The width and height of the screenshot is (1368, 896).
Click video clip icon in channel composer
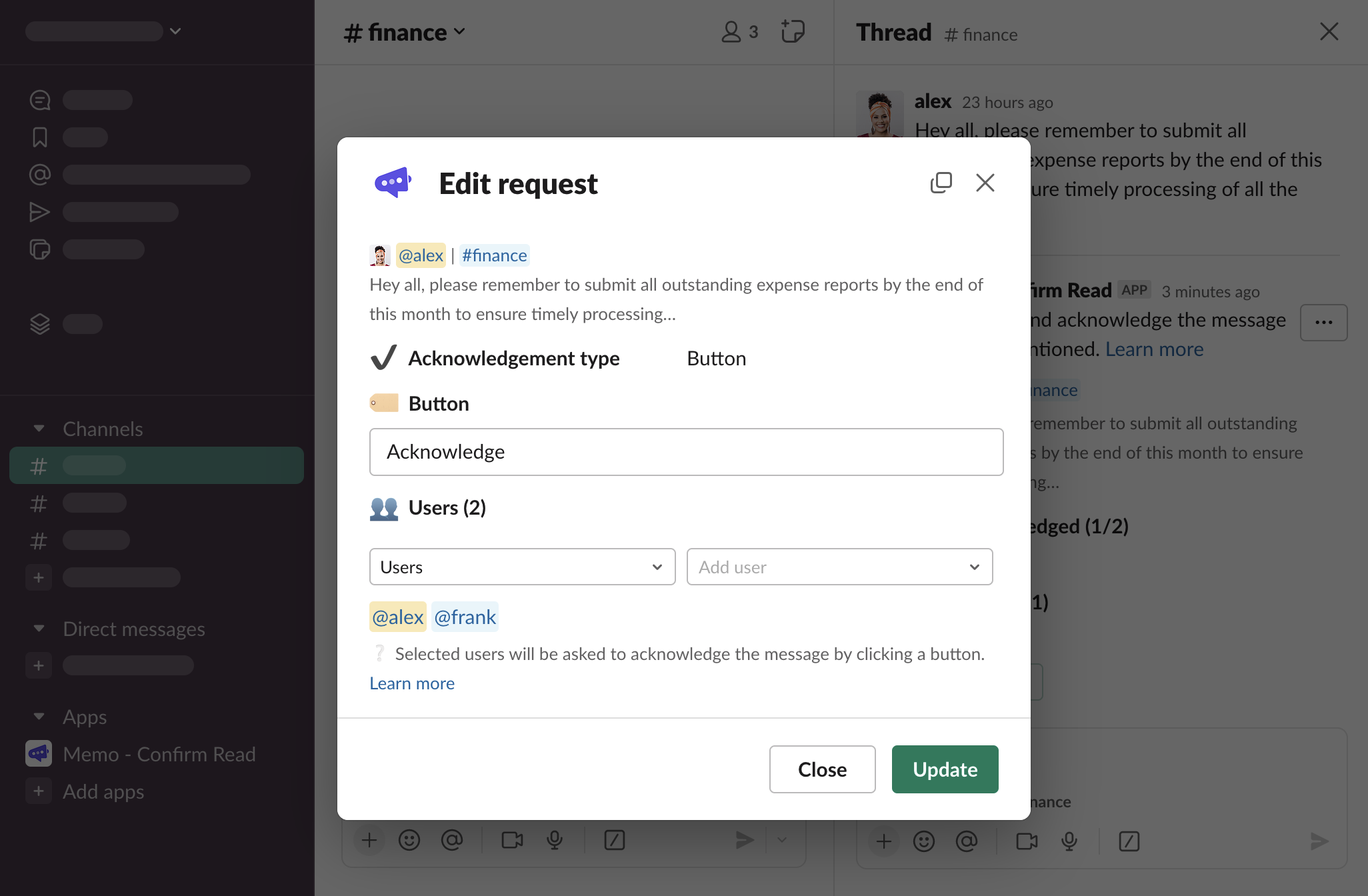pyautogui.click(x=512, y=840)
